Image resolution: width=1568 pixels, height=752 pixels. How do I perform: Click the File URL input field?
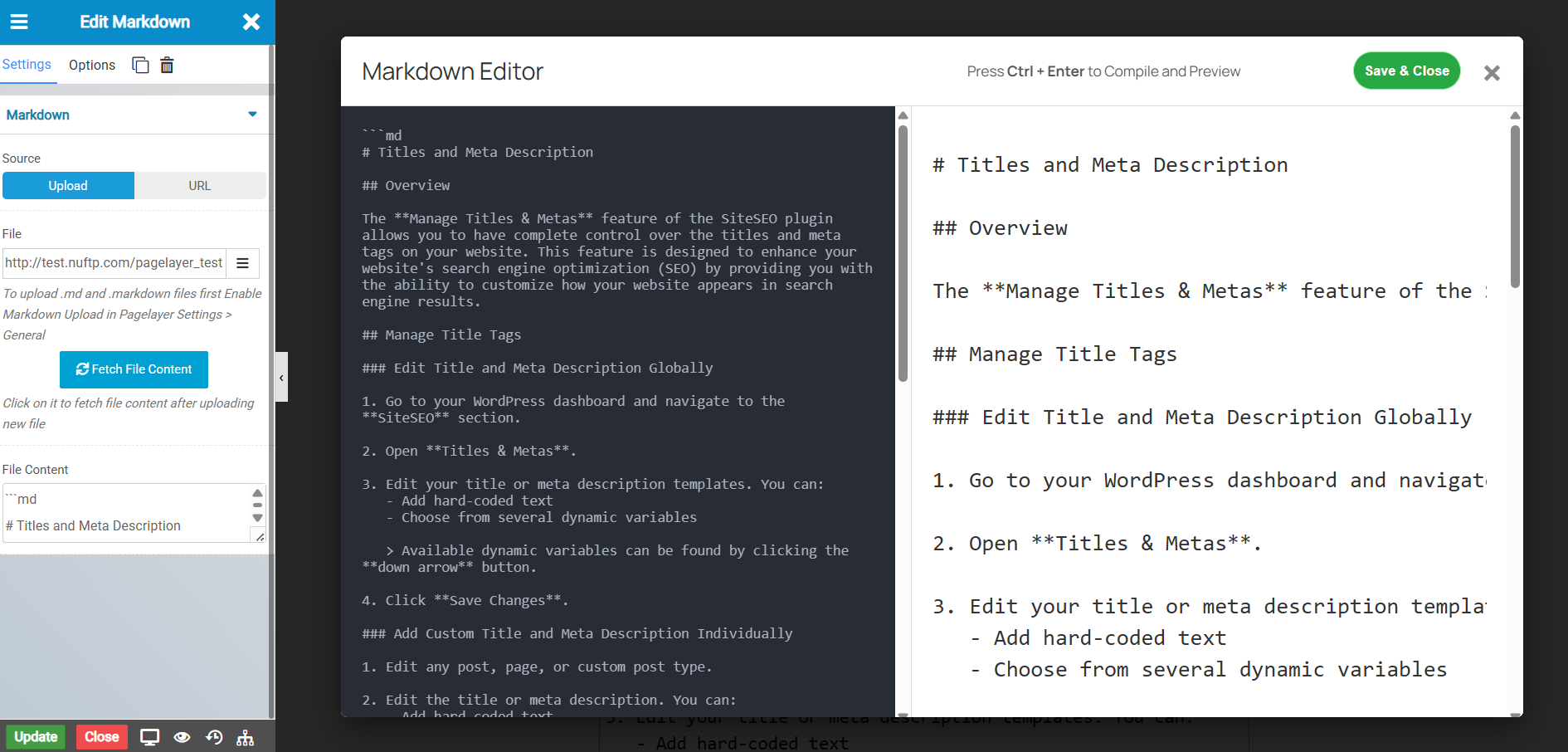(114, 263)
